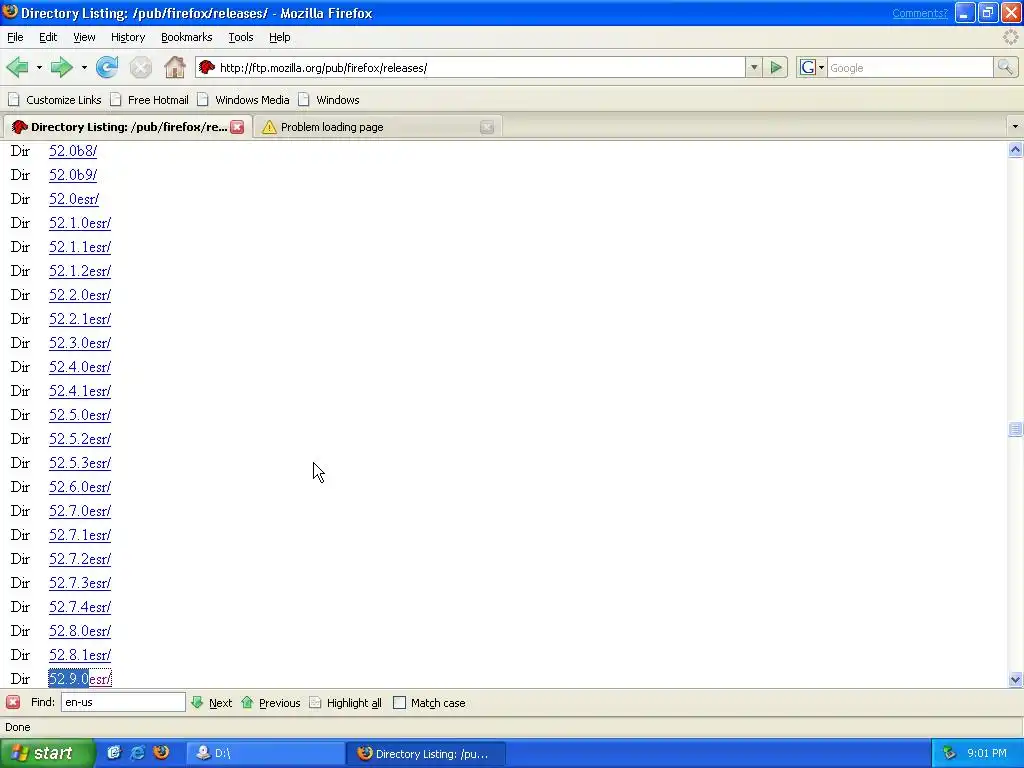
Task: Click the Stop loading button
Action: pyautogui.click(x=140, y=67)
